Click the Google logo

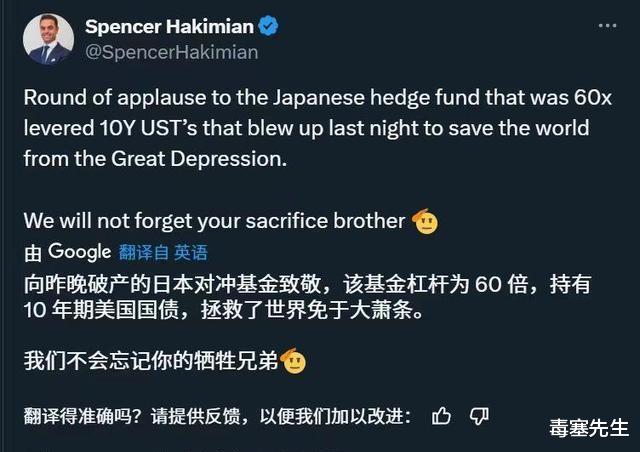78,251
